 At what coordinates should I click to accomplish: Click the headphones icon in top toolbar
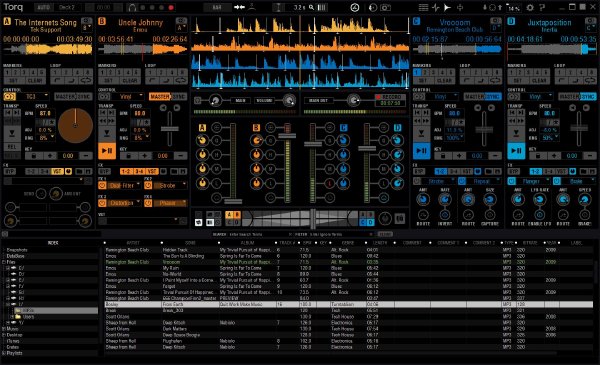[132, 7]
